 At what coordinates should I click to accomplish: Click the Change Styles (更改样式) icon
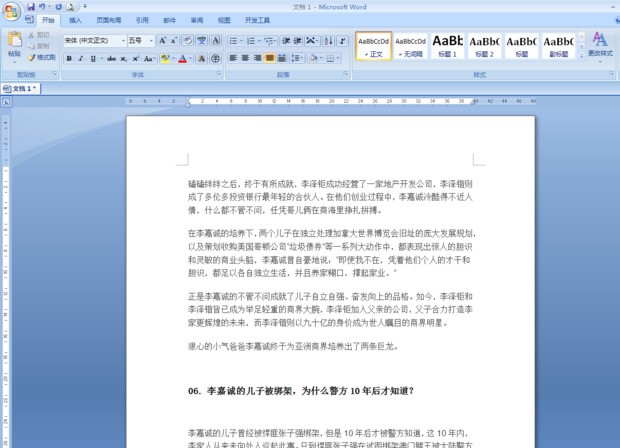[x=600, y=43]
